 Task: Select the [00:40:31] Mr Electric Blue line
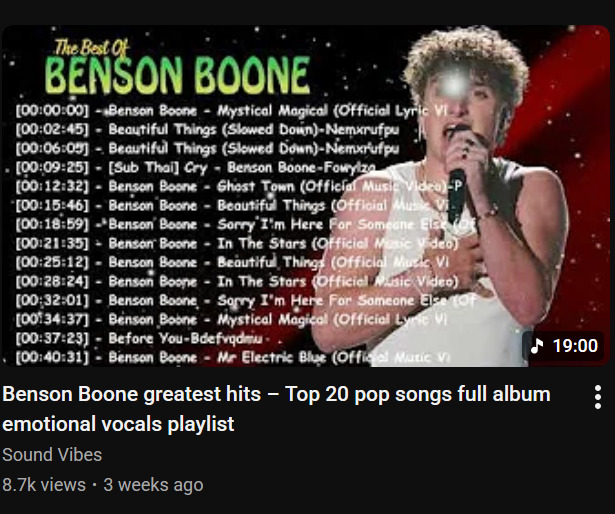(232, 357)
